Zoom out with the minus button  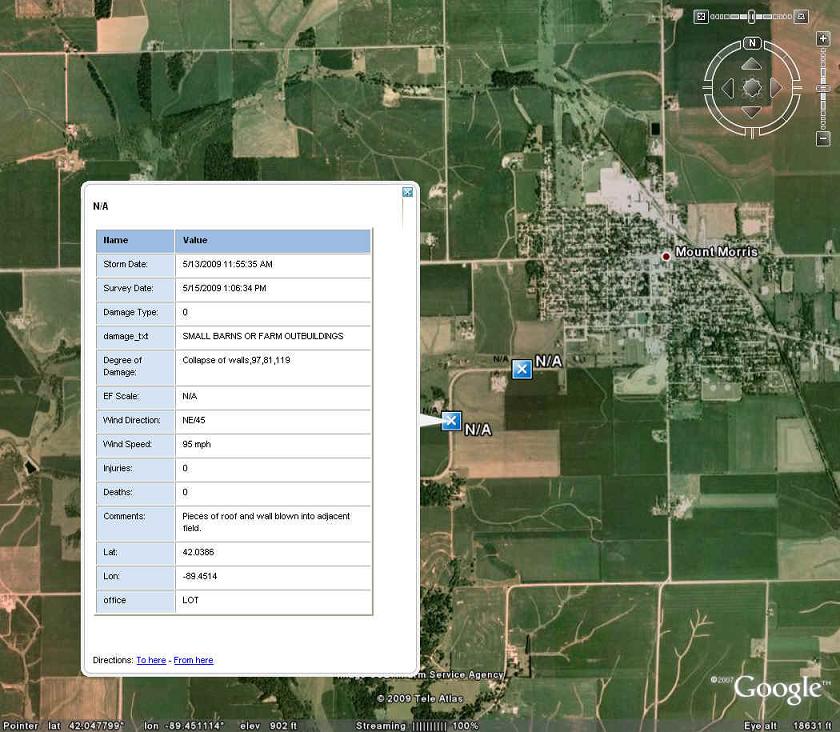click(x=823, y=138)
